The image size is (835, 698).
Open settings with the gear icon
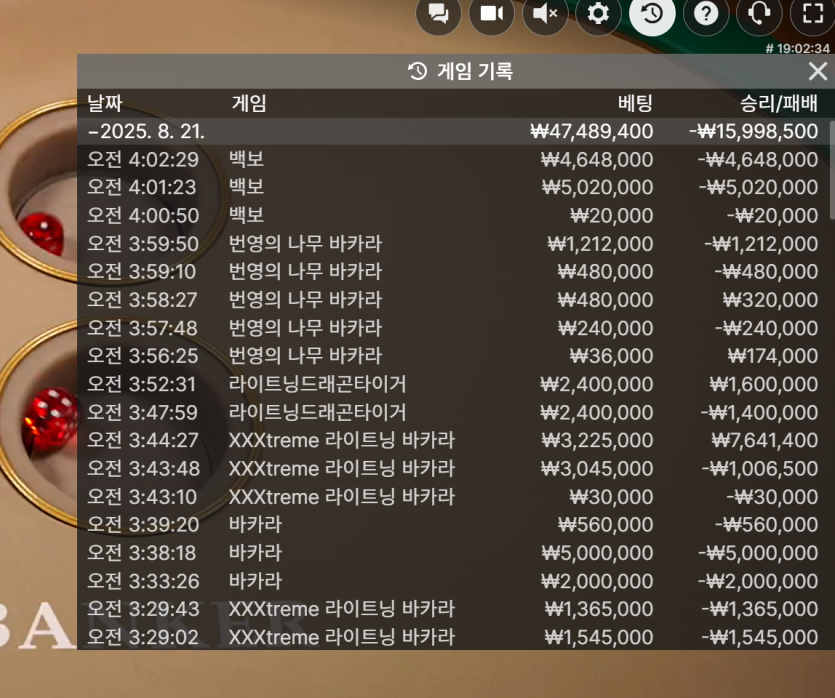click(598, 13)
